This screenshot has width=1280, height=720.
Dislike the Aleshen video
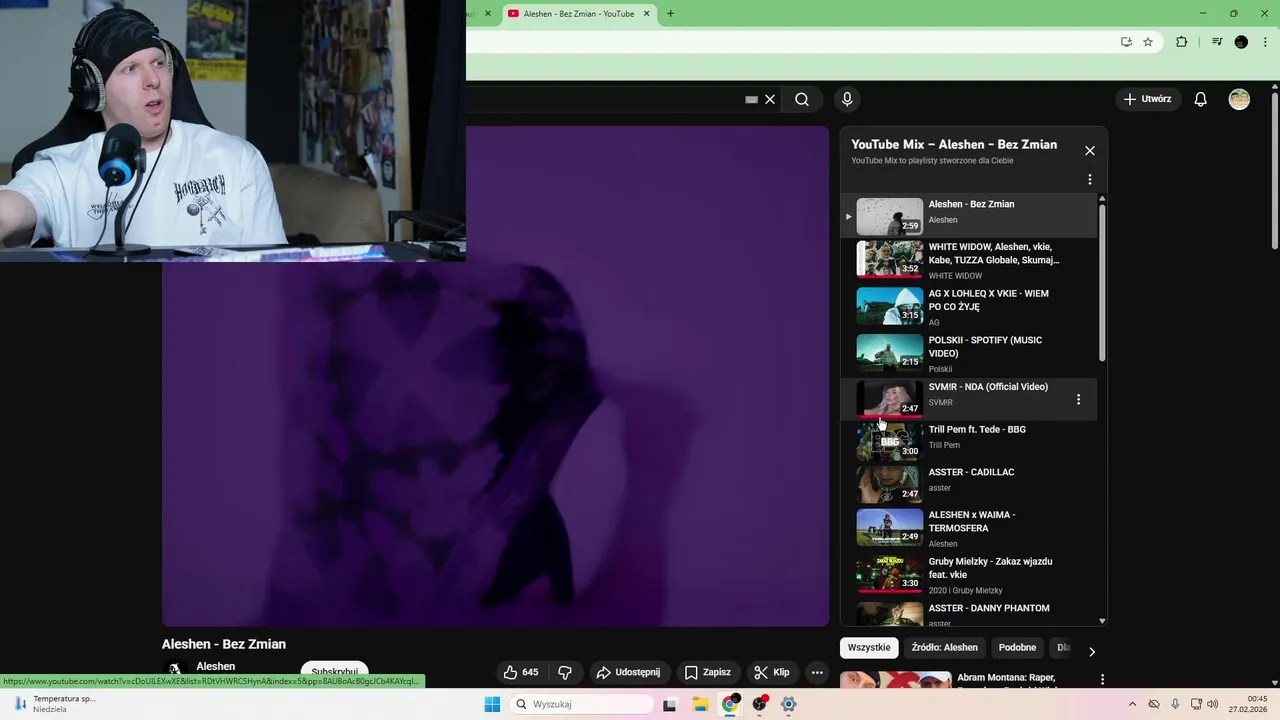pos(565,672)
